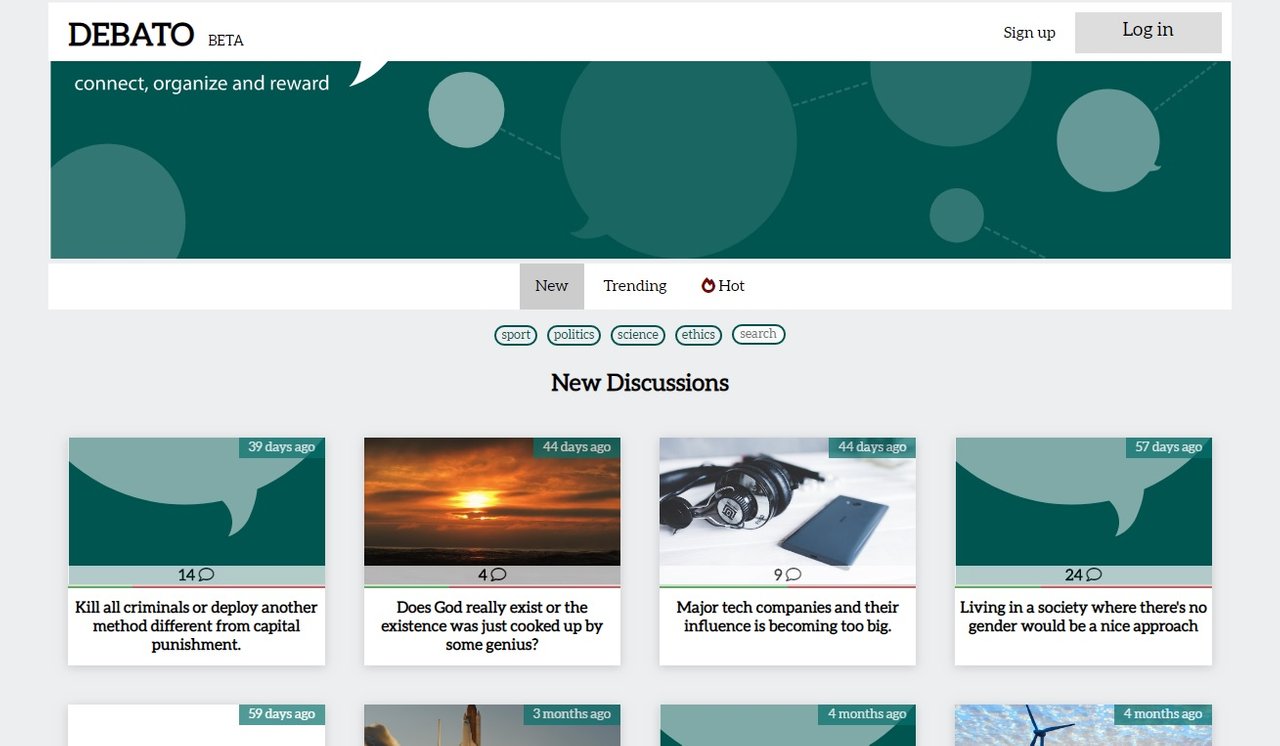Click speech bubble thumbnail dated 57 days ago
This screenshot has width=1280, height=746.
[1084, 502]
